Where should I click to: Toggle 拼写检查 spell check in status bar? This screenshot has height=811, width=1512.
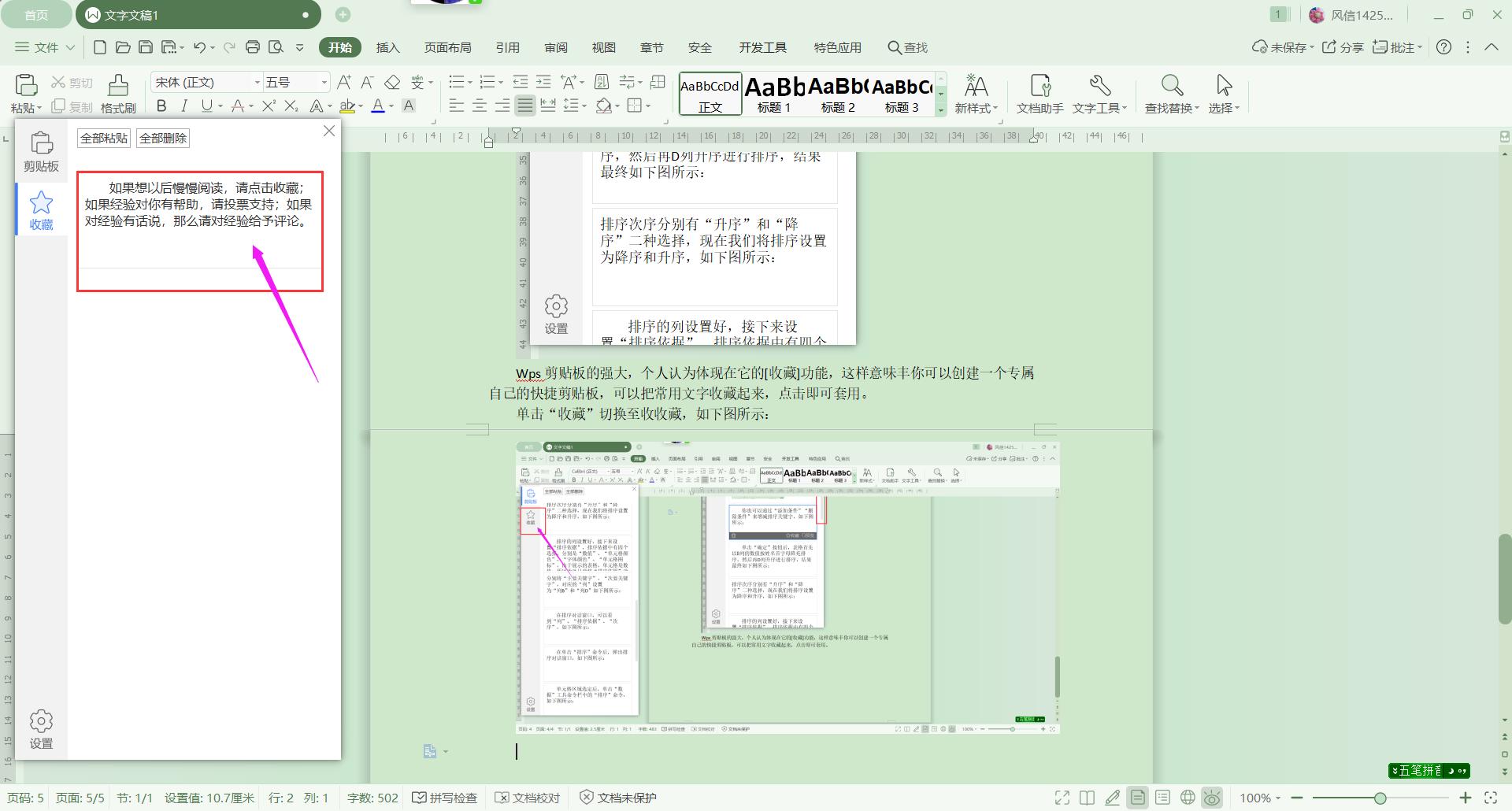point(445,798)
